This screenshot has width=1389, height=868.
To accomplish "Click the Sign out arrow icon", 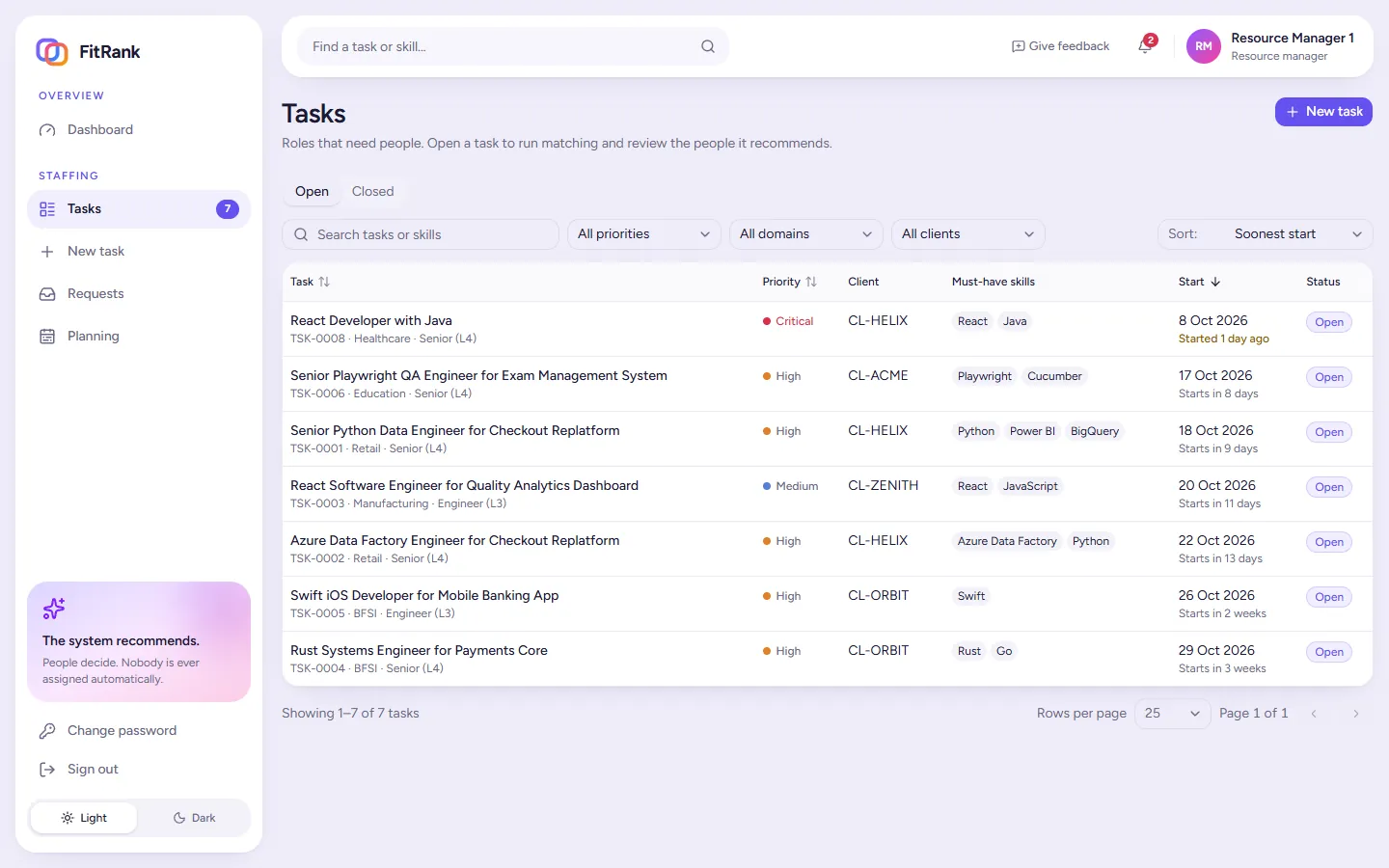I will pyautogui.click(x=47, y=770).
